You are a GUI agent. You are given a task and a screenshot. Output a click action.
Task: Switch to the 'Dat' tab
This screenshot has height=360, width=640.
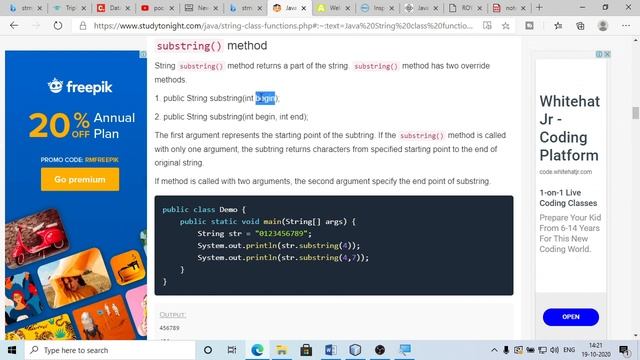click(x=113, y=8)
